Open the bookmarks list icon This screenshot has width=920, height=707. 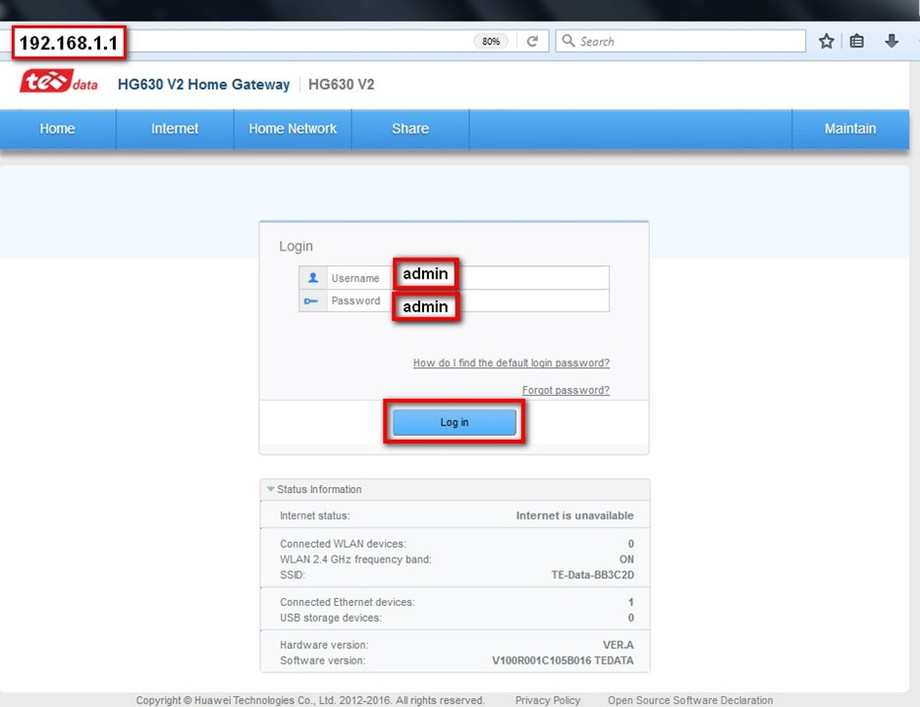[857, 41]
